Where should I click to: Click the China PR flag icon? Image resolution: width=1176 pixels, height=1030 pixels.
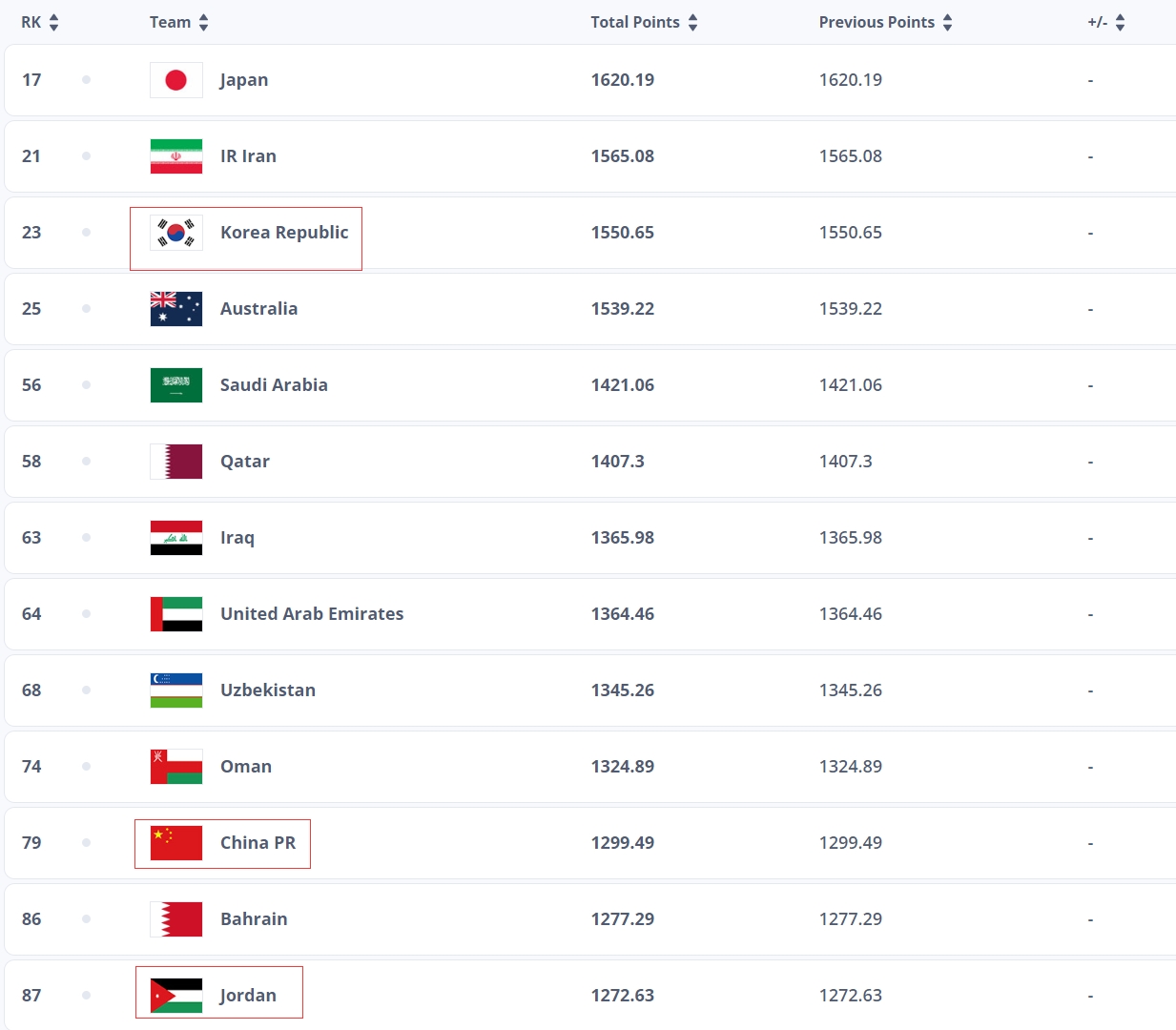(x=176, y=843)
